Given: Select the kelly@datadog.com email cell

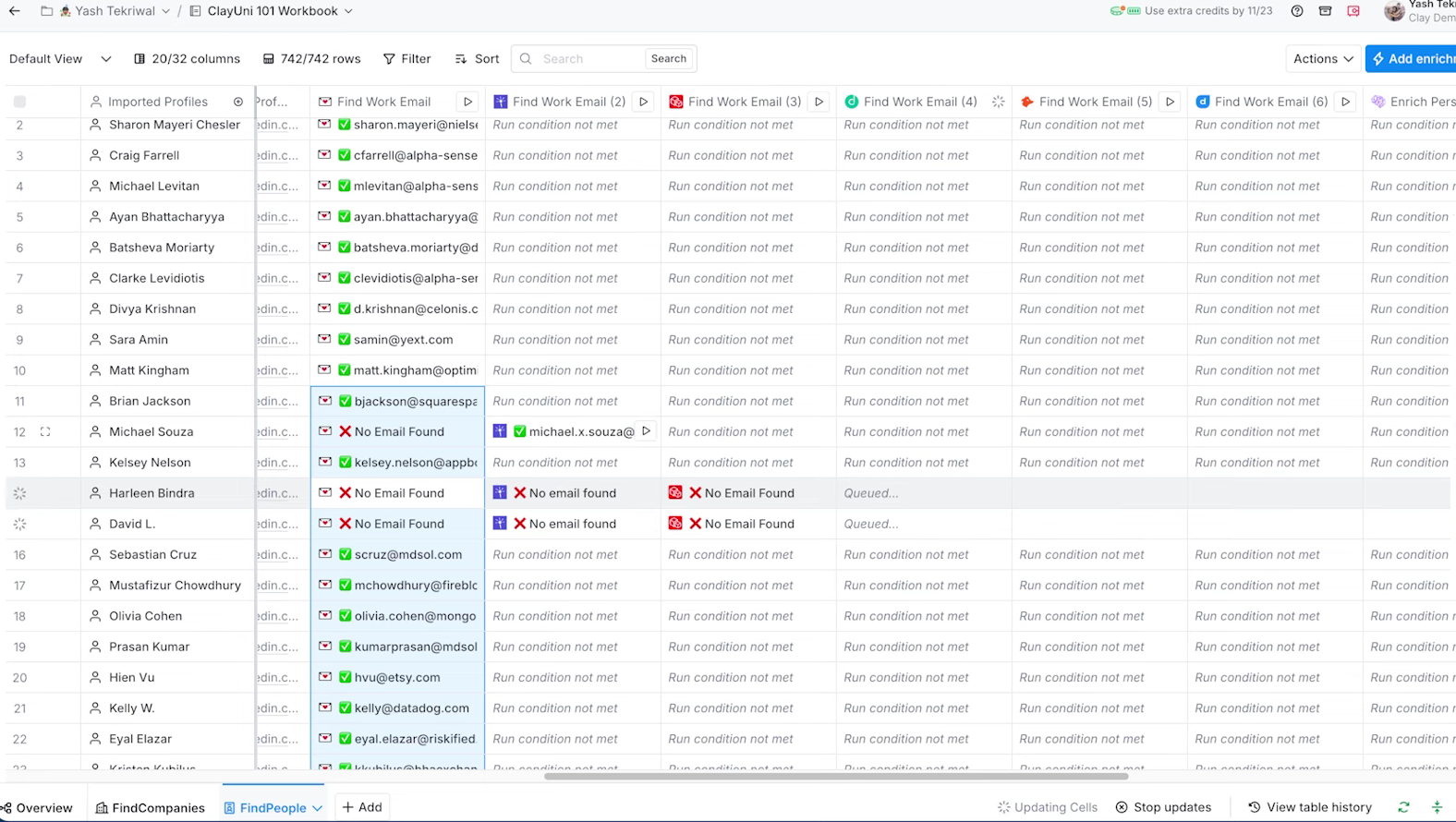Looking at the screenshot, I should [x=398, y=708].
